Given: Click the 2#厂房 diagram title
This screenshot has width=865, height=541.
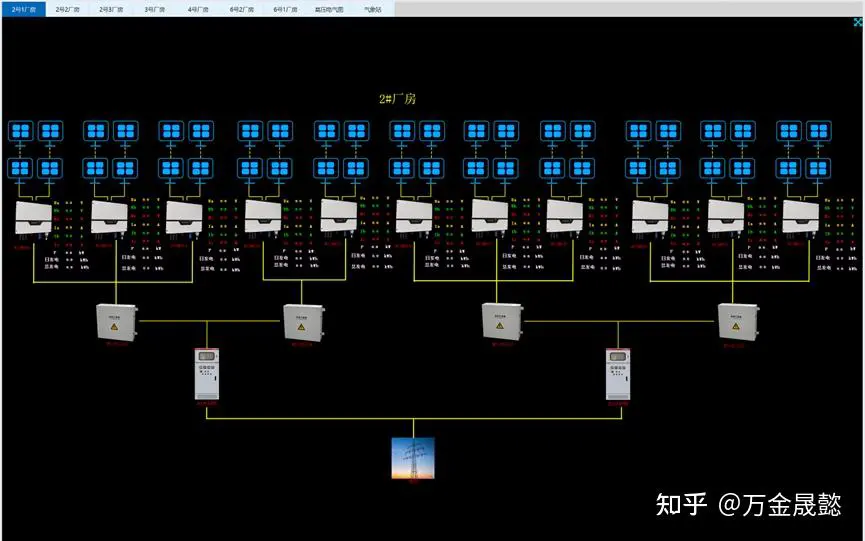Looking at the screenshot, I should (x=396, y=98).
